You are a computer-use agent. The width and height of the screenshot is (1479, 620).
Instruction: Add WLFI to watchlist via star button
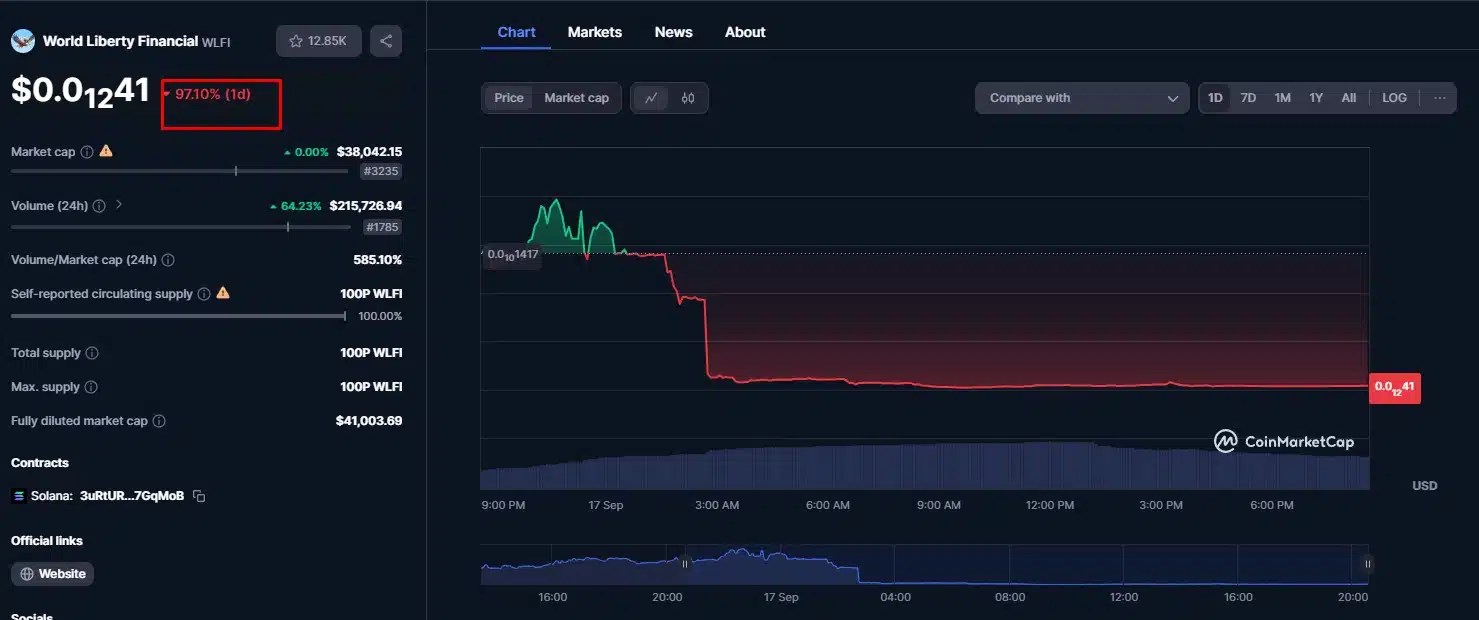tap(319, 41)
